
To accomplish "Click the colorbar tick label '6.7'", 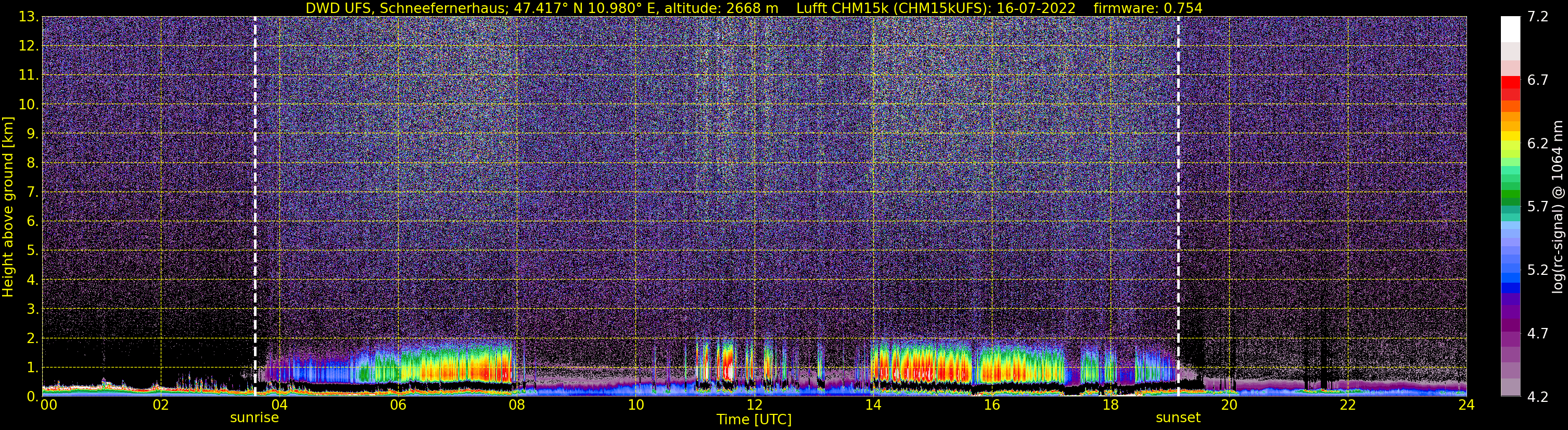I will 1538,80.
